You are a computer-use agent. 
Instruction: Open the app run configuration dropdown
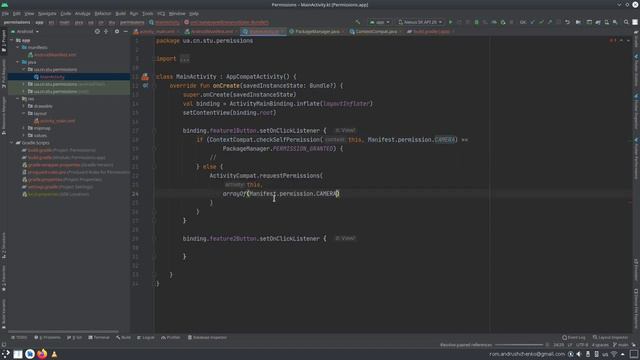(380, 22)
